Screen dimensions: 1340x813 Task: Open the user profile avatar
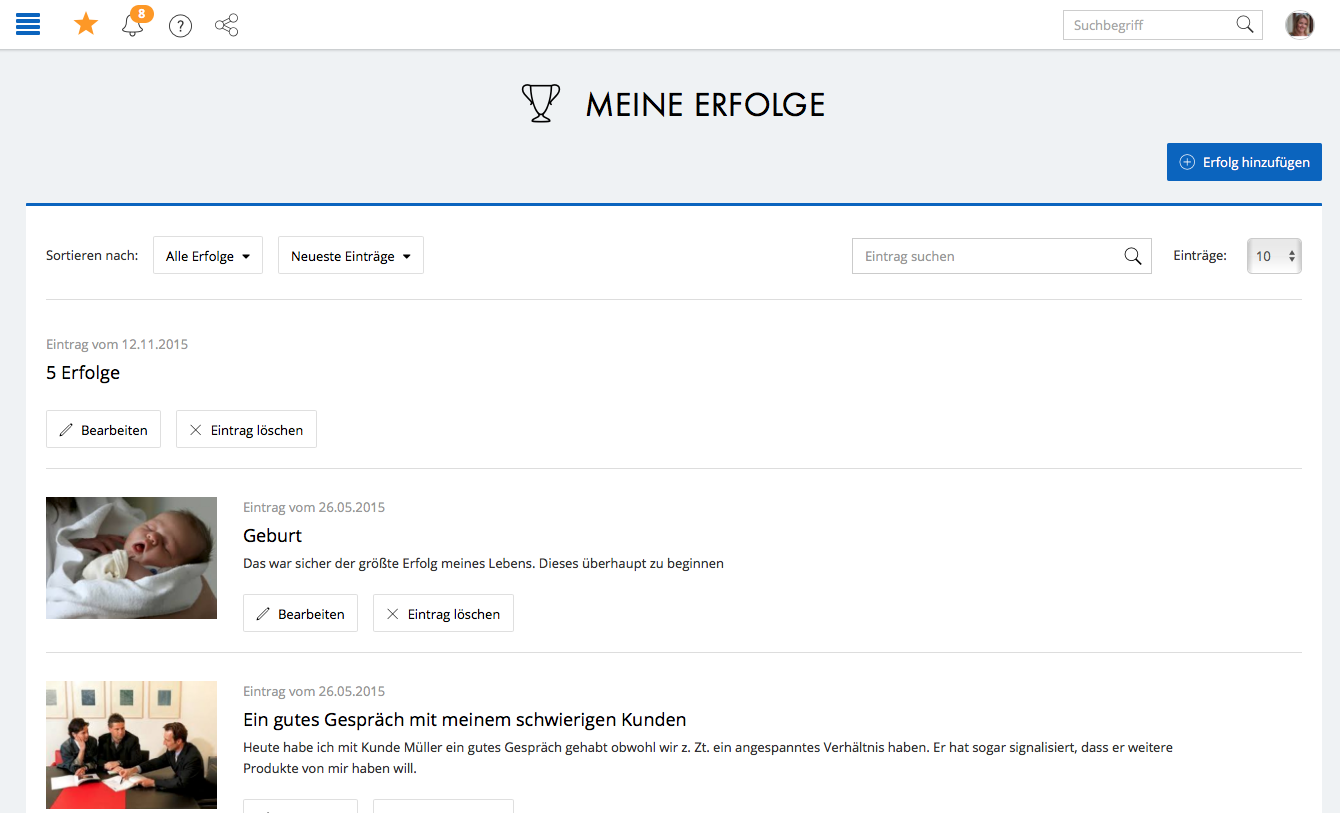[x=1300, y=25]
